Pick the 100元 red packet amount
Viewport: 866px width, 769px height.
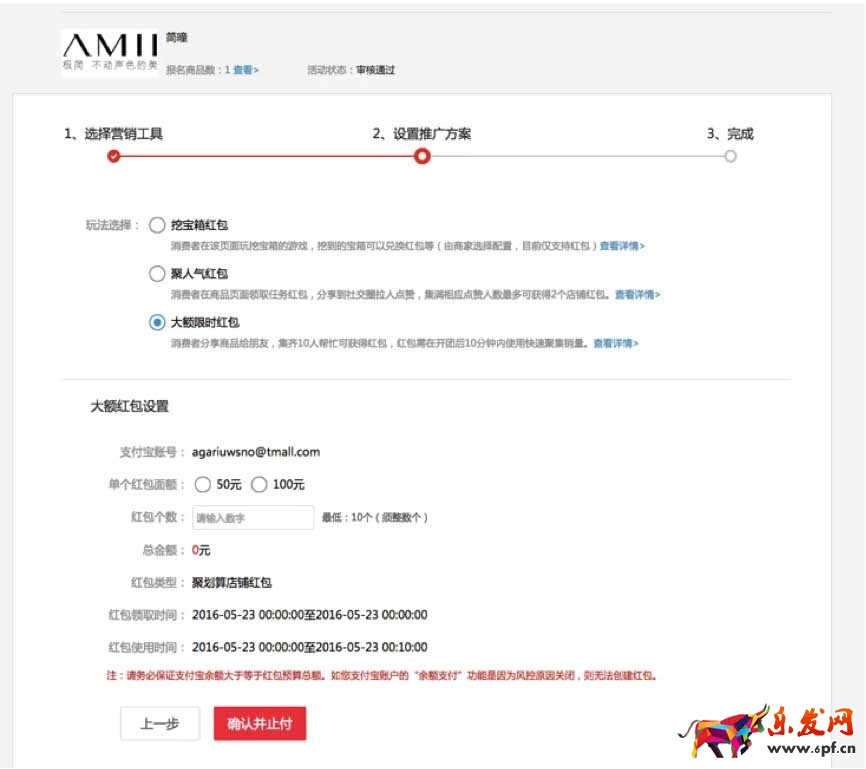[x=260, y=484]
